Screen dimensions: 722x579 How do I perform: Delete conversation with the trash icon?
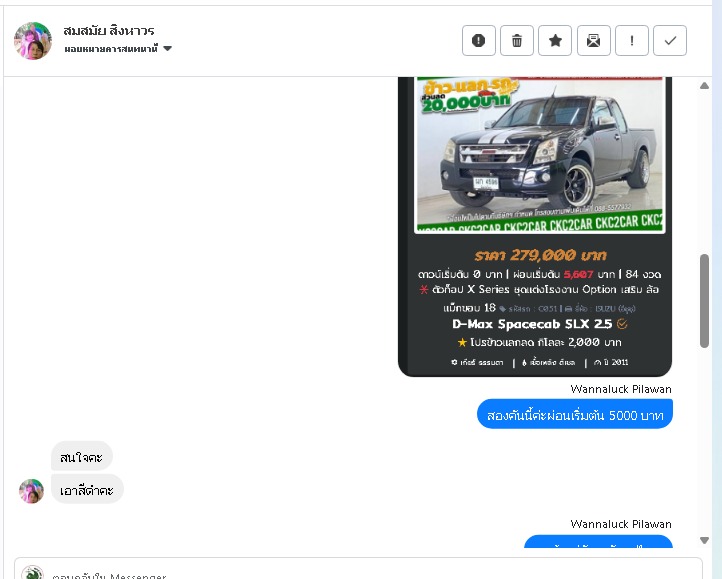click(517, 41)
